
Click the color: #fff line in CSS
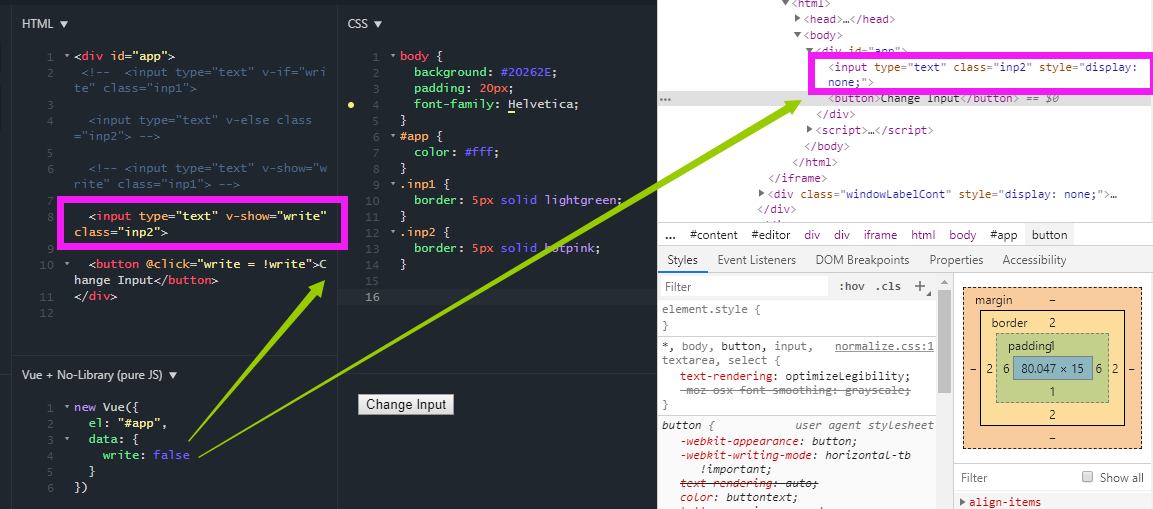pos(456,152)
